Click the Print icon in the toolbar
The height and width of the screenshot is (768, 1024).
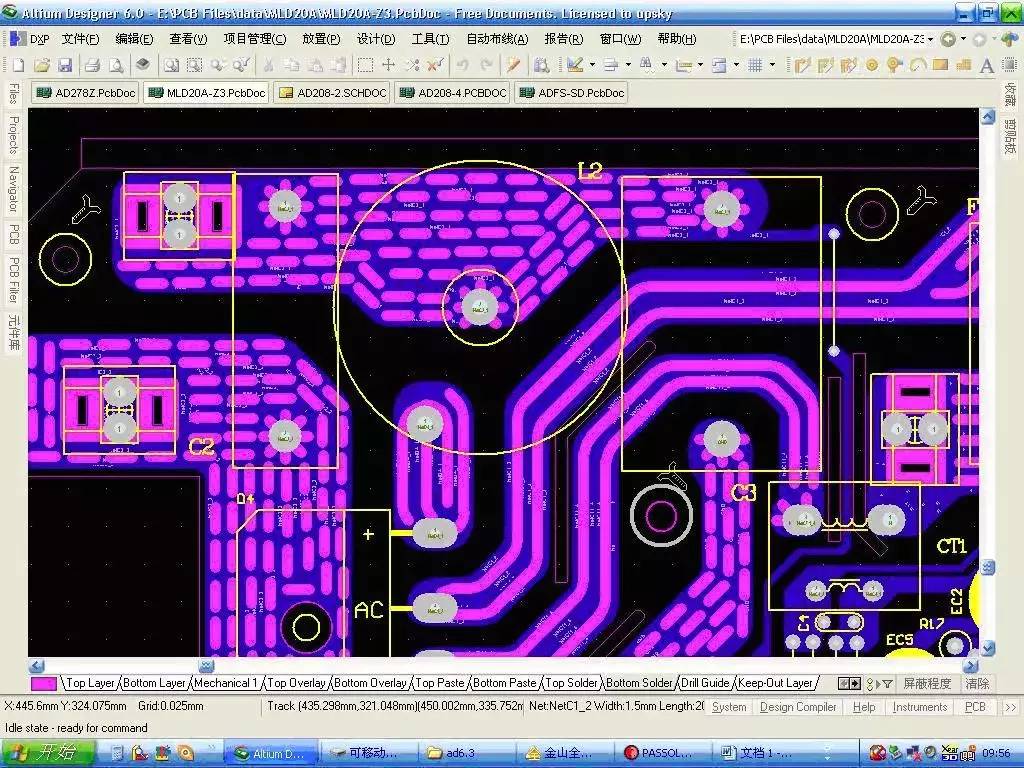[92, 65]
